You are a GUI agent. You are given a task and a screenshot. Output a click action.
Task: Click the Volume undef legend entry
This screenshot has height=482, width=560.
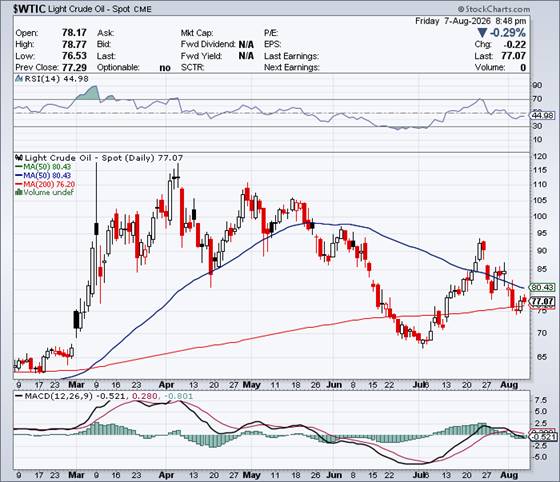(49, 192)
